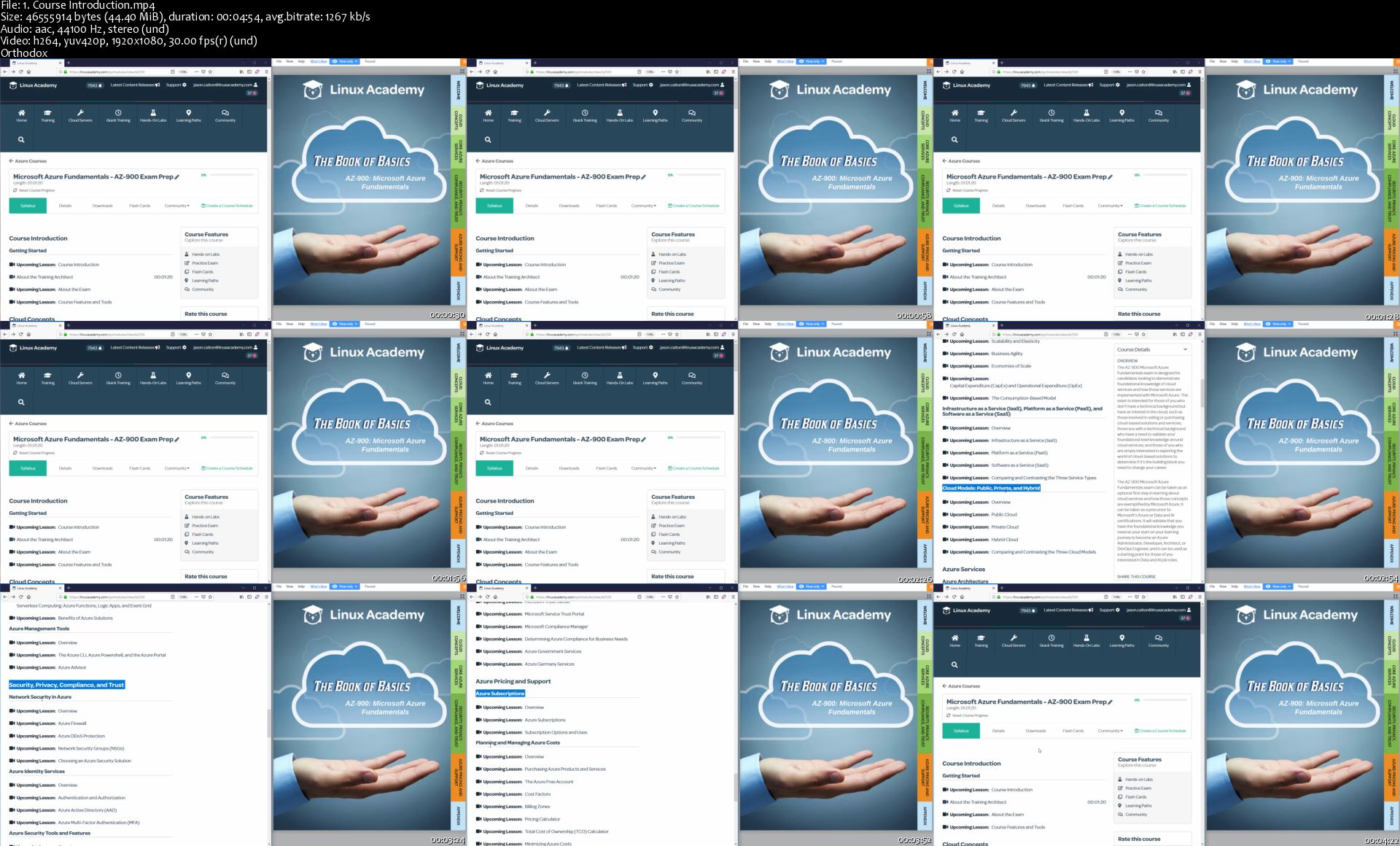Click pencil icon beside course title, 00:00:30 frame
This screenshot has height=846, width=1400.
[177, 176]
